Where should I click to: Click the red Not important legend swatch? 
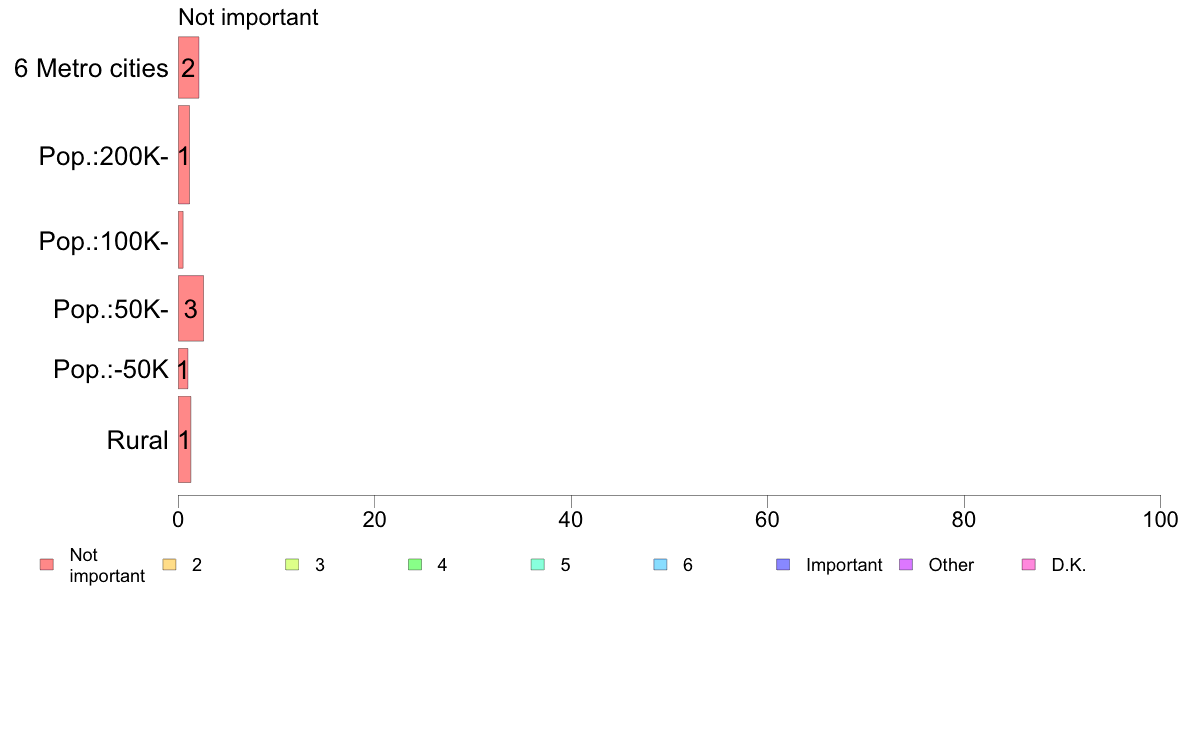(47, 565)
